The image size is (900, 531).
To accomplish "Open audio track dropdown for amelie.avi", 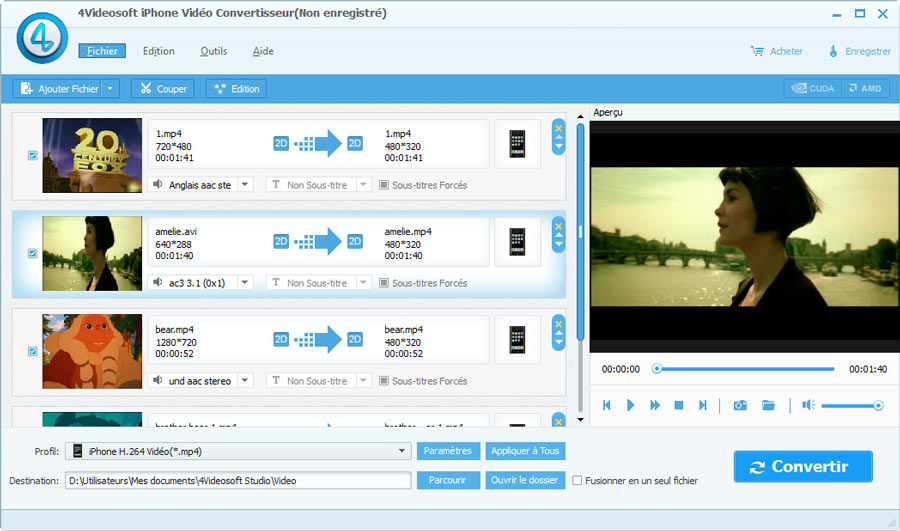I will [x=245, y=283].
